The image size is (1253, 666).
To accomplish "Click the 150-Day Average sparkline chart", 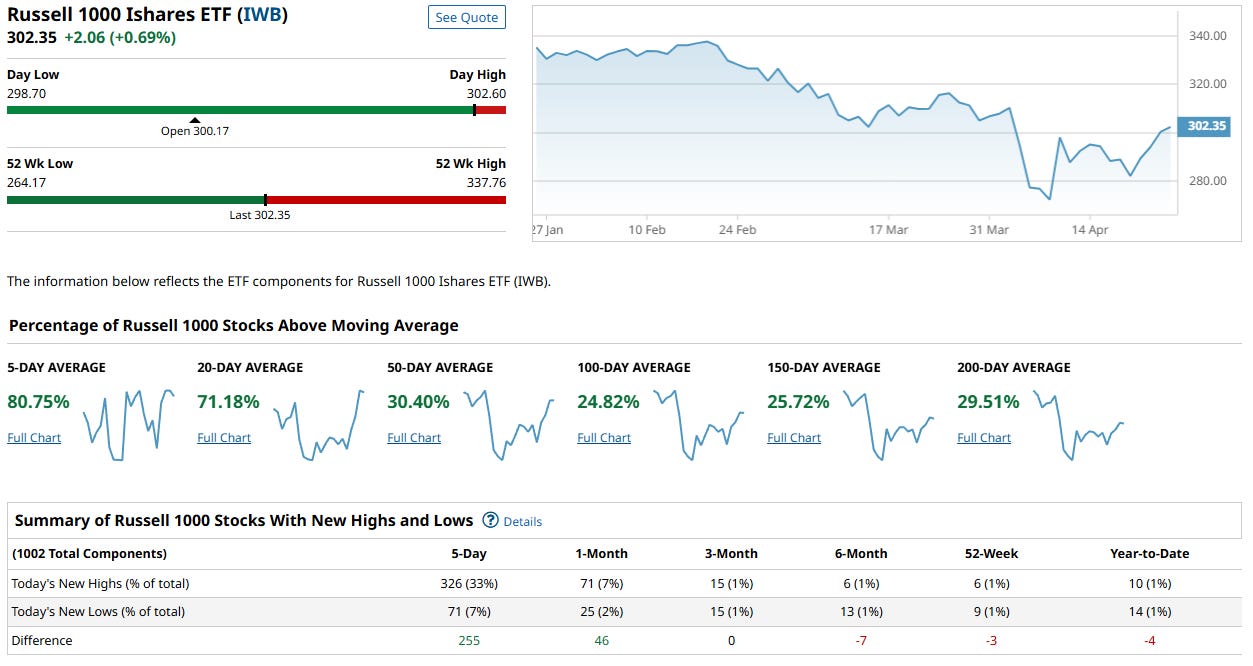I will pyautogui.click(x=888, y=425).
